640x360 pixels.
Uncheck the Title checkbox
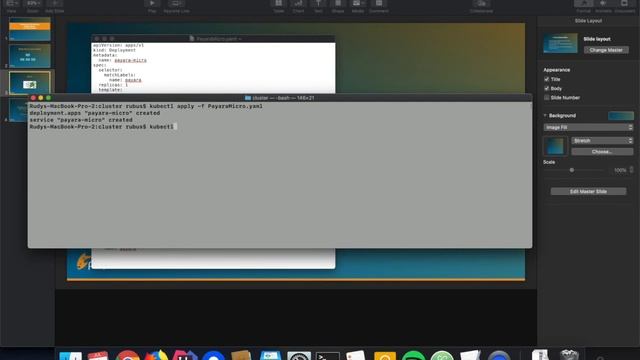tap(547, 79)
